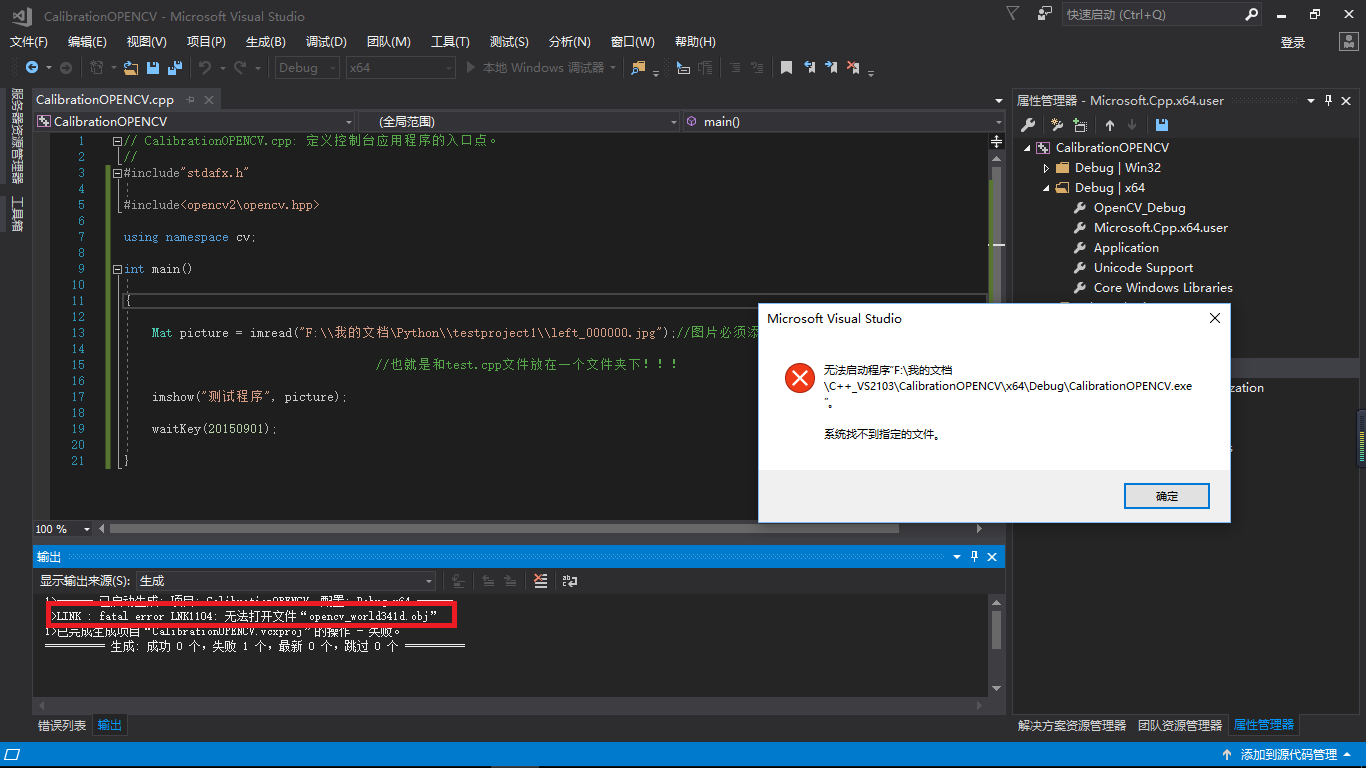1366x768 pixels.
Task: Select the Microsoft.Cpp.x64.user property sheet
Action: [x=1160, y=228]
